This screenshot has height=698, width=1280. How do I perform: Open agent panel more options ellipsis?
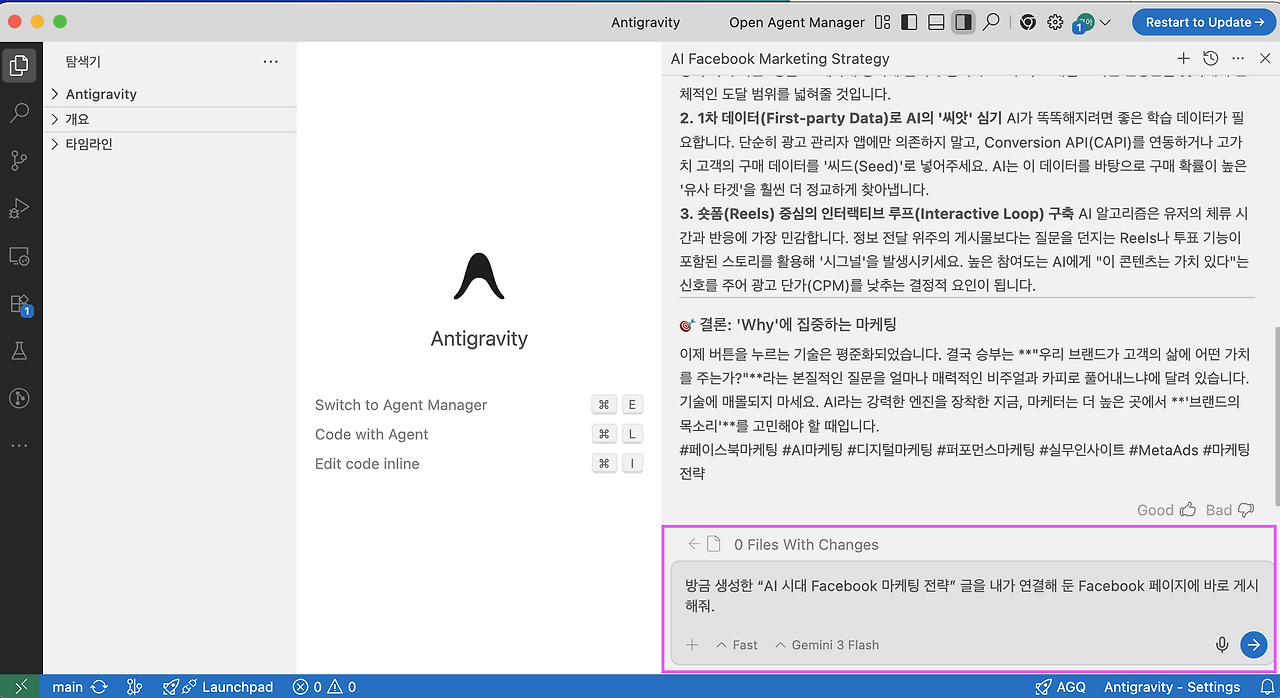click(x=1238, y=59)
